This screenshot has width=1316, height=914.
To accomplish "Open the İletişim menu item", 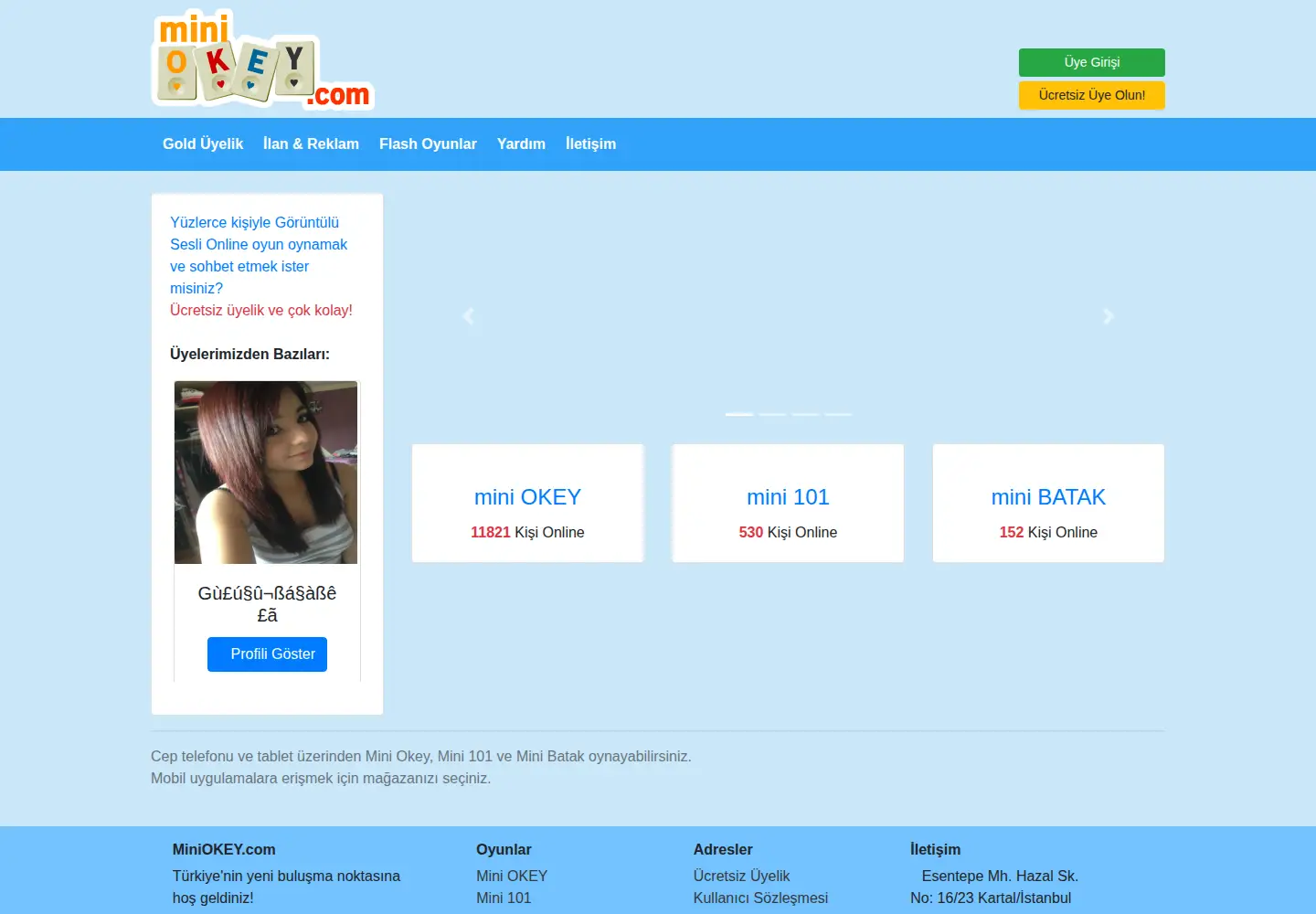I will coord(590,143).
